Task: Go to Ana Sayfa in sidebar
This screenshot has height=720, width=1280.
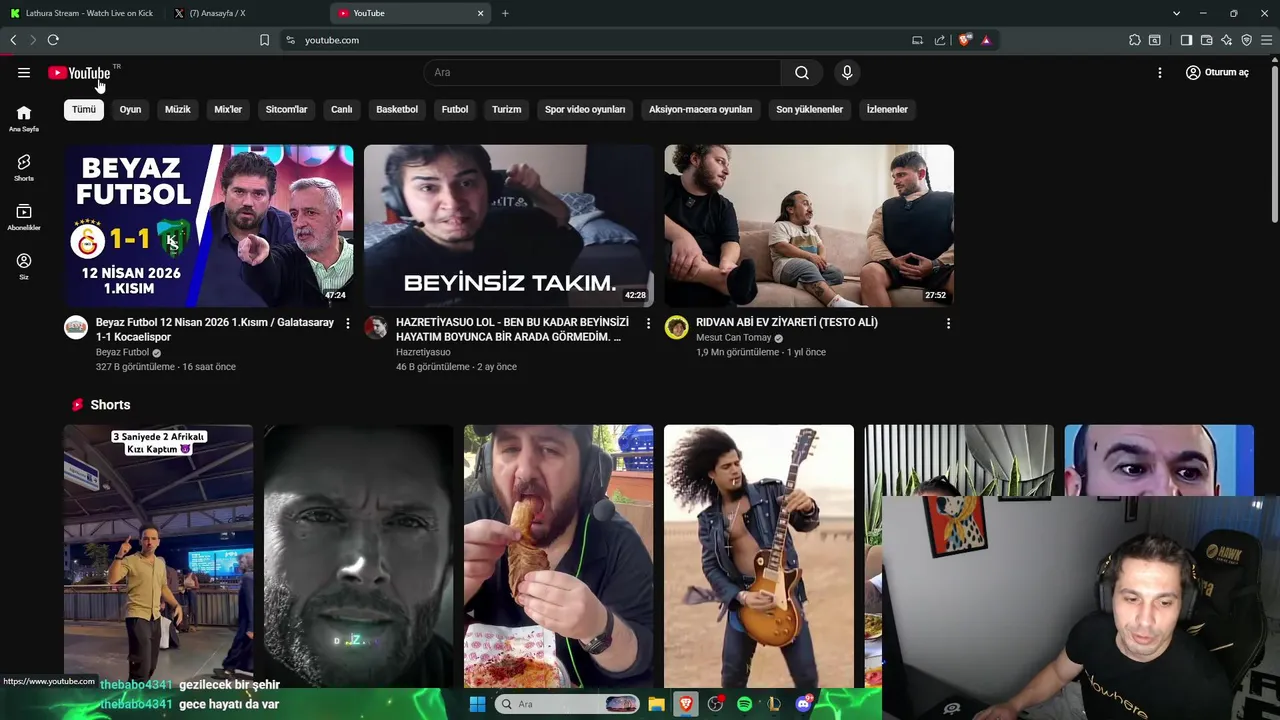Action: [x=24, y=118]
